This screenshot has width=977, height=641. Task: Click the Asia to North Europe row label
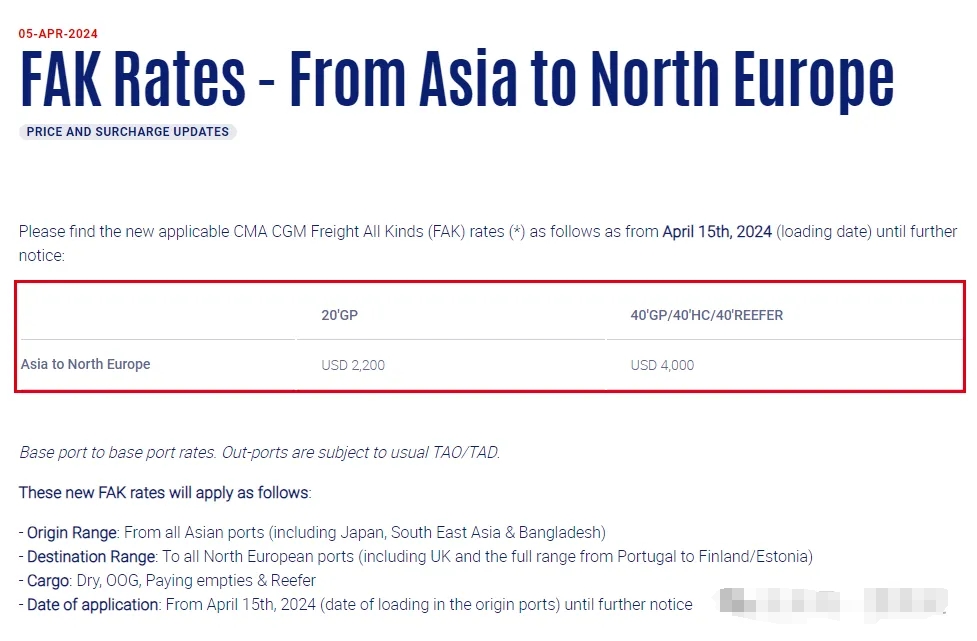[x=86, y=364]
